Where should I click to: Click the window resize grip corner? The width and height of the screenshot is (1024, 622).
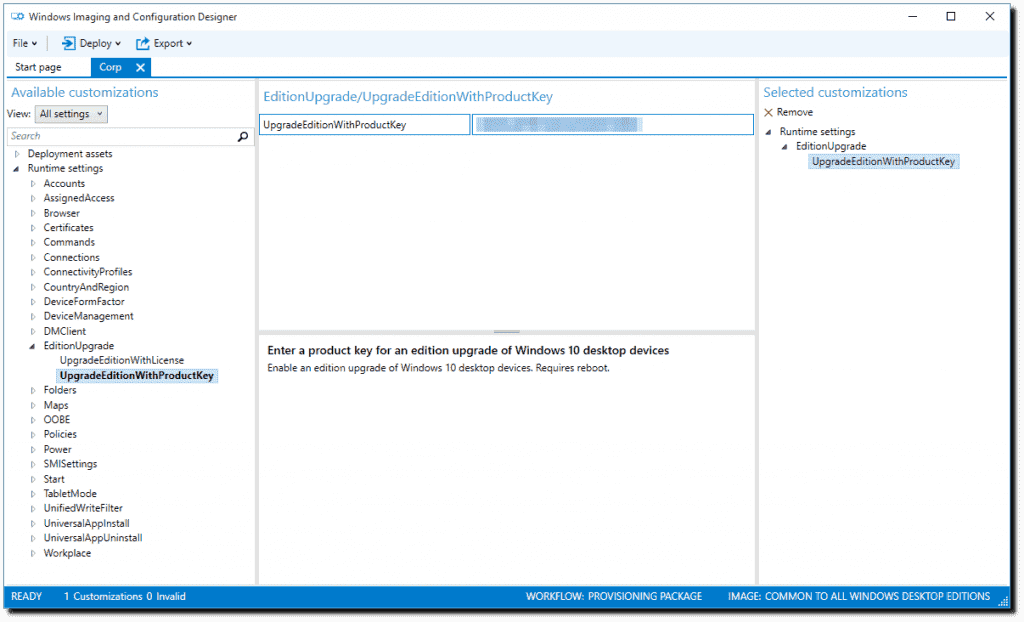(x=1002, y=601)
